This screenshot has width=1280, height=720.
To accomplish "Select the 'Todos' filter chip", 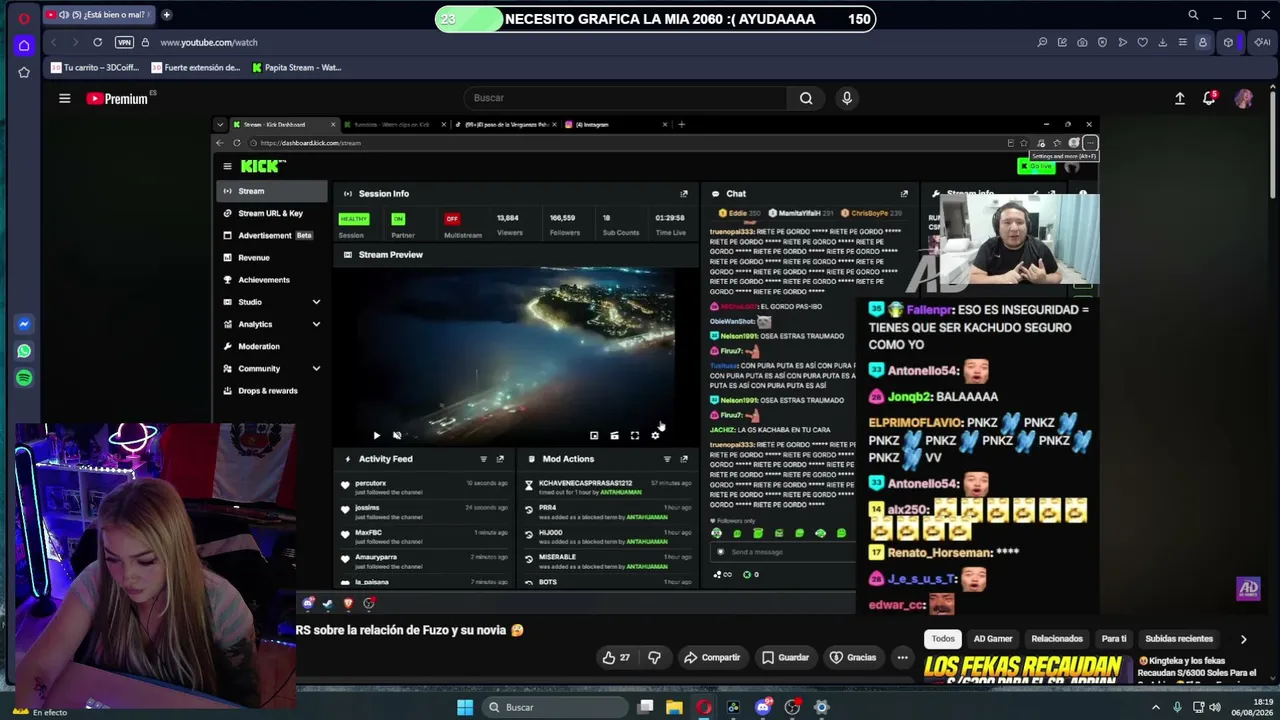I will (943, 638).
